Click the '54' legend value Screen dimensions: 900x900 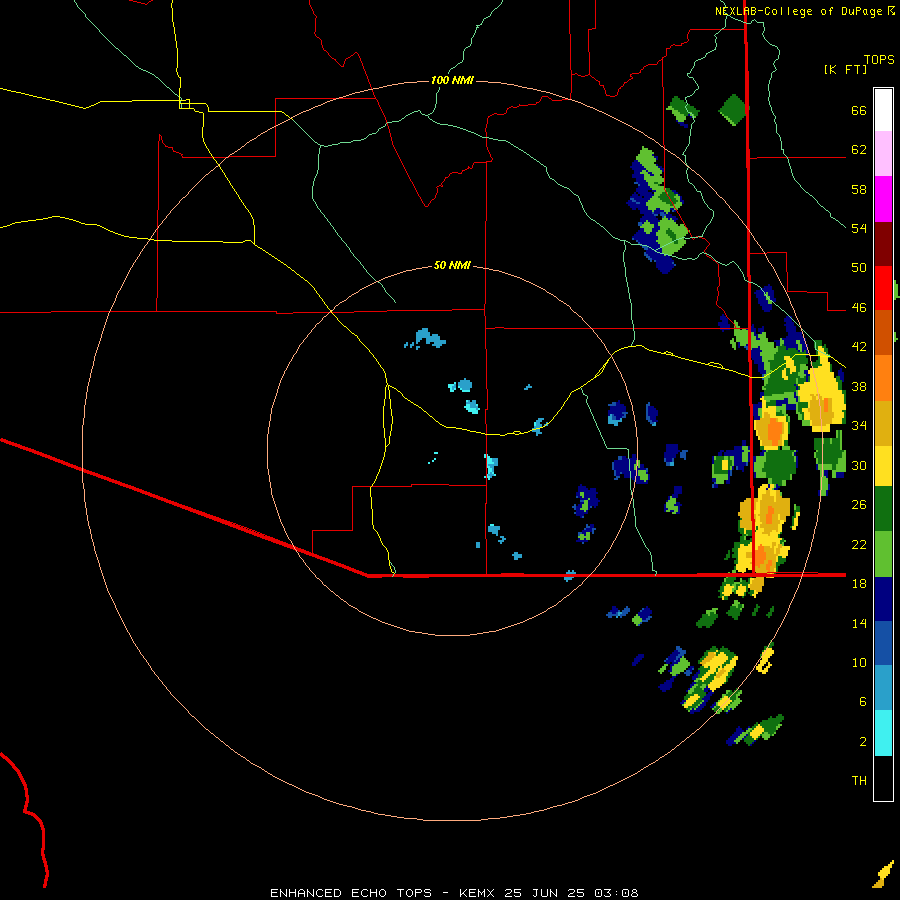point(859,228)
